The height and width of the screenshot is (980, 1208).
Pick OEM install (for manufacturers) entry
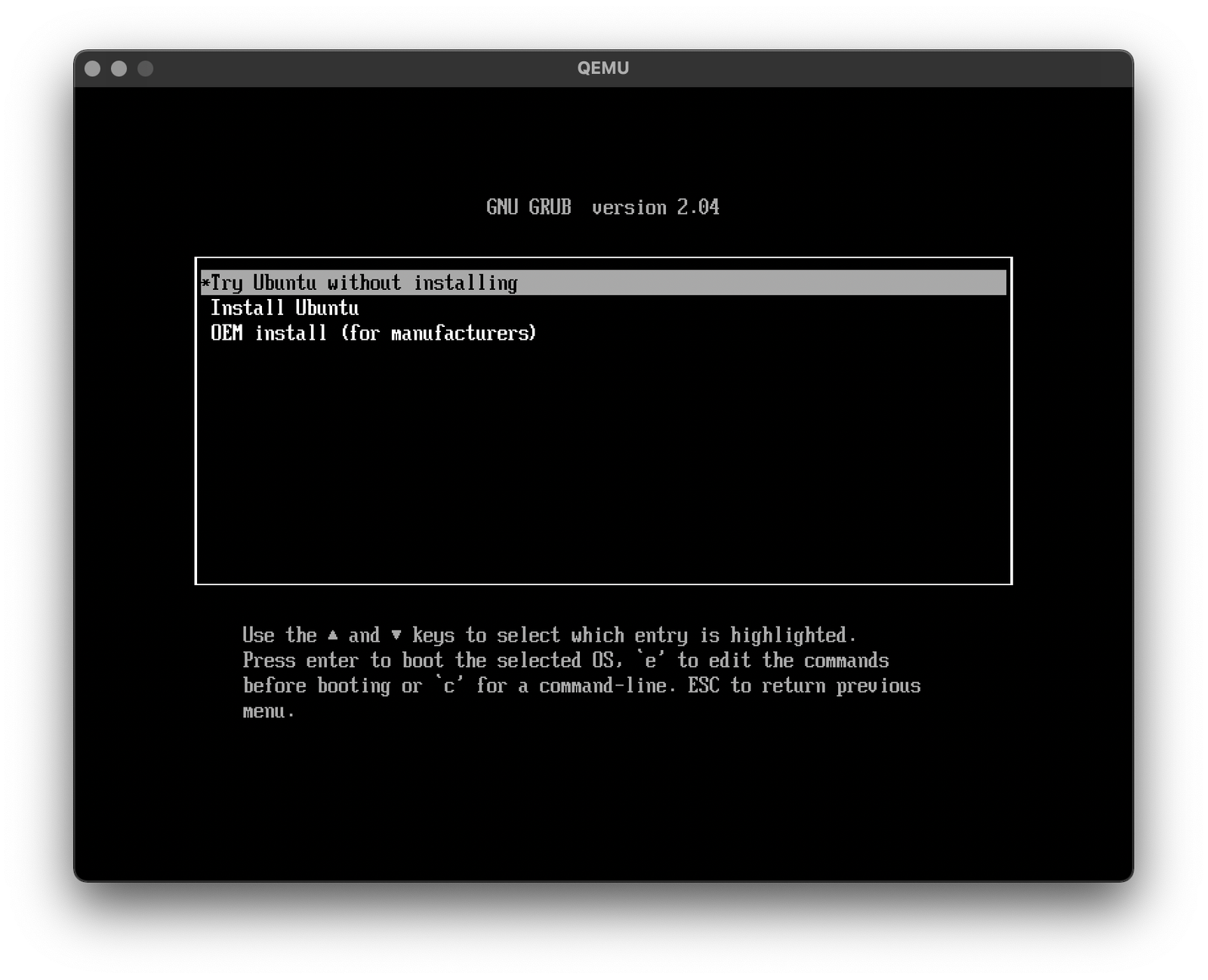click(373, 333)
